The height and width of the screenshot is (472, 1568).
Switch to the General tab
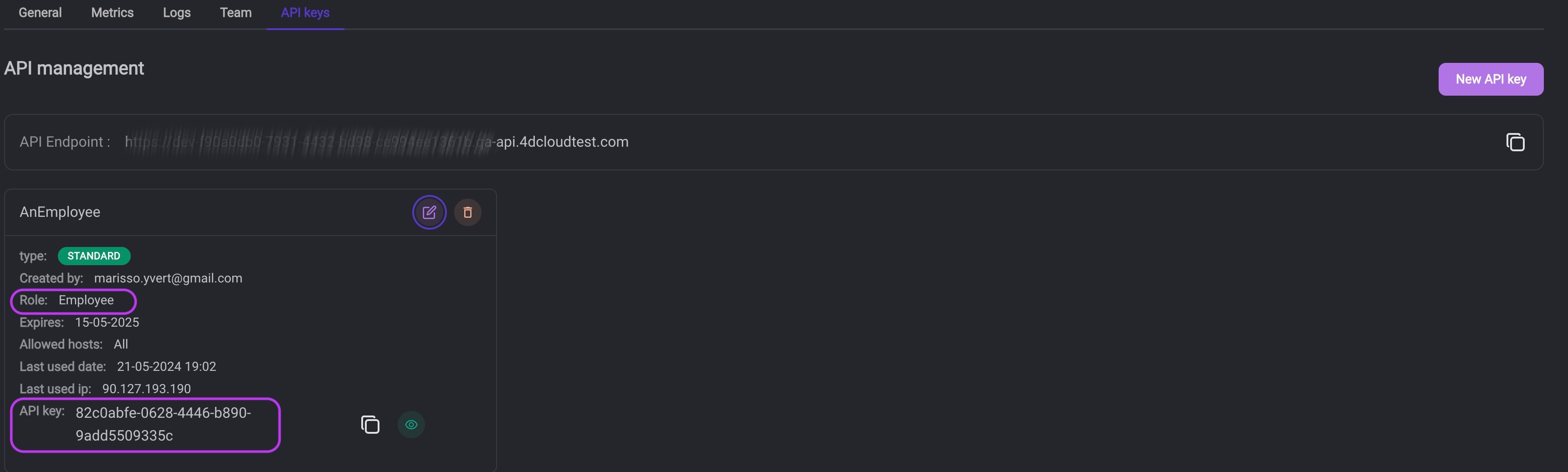coord(40,13)
